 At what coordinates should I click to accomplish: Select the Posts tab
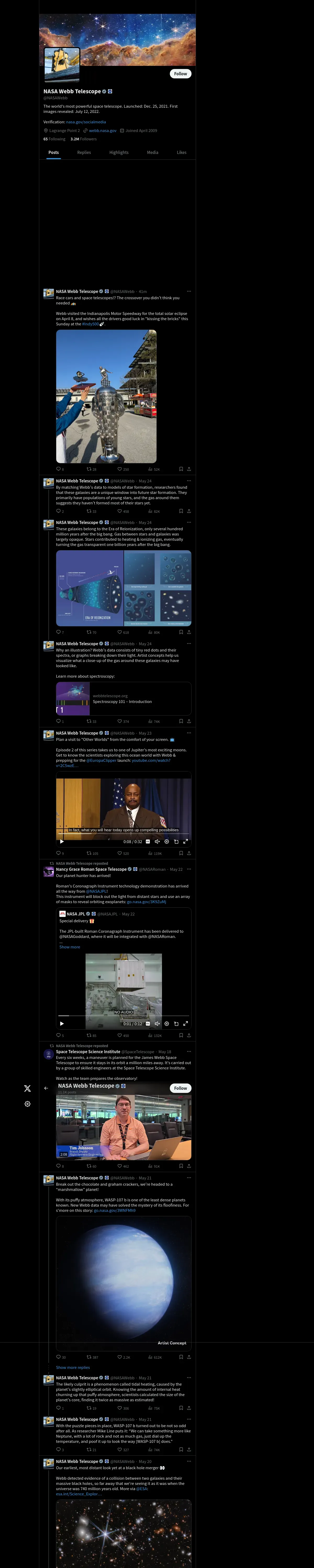click(54, 152)
